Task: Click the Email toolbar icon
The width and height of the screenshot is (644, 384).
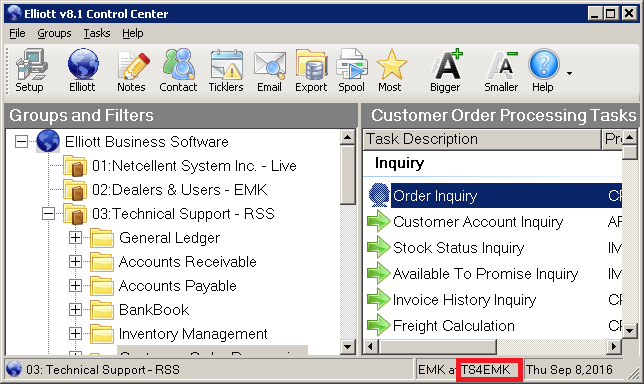Action: (269, 70)
